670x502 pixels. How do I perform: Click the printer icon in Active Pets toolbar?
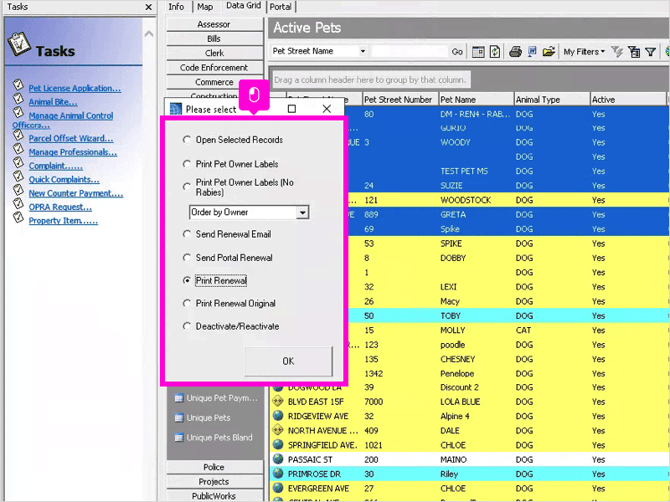point(515,52)
